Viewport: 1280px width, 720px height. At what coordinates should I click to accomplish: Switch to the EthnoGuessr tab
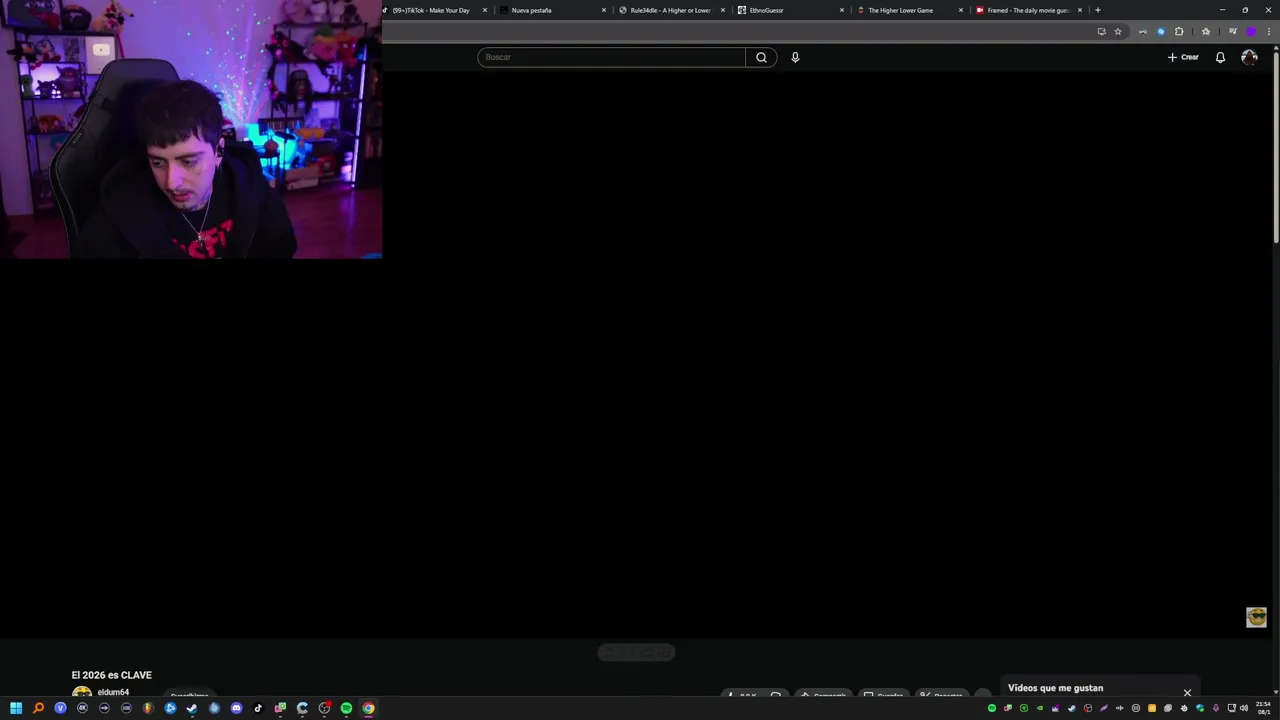point(791,10)
